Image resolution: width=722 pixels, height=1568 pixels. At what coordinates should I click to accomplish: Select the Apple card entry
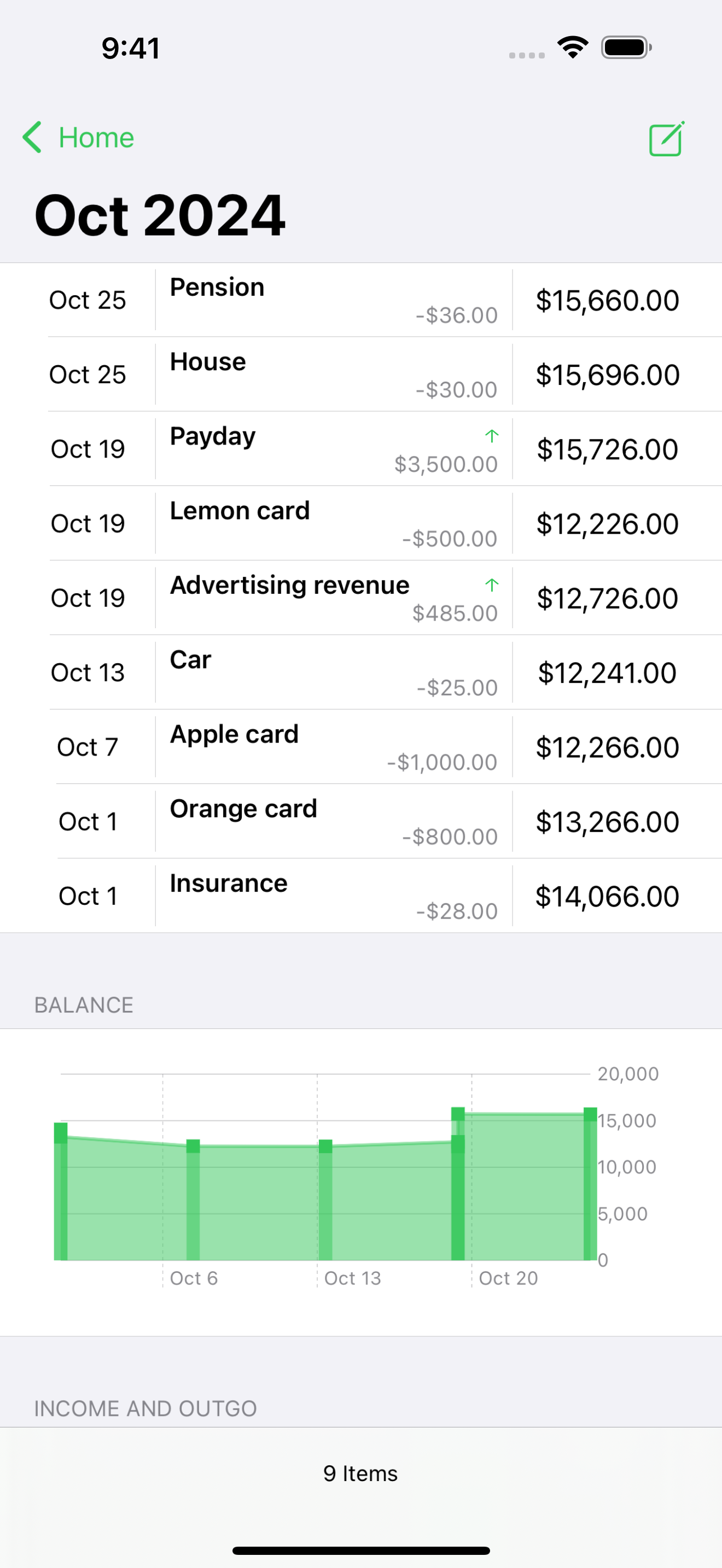[333, 747]
